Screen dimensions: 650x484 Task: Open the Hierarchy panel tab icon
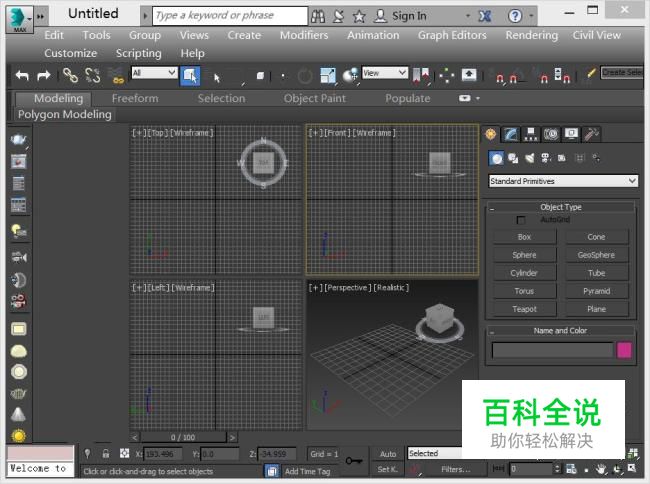tap(531, 134)
